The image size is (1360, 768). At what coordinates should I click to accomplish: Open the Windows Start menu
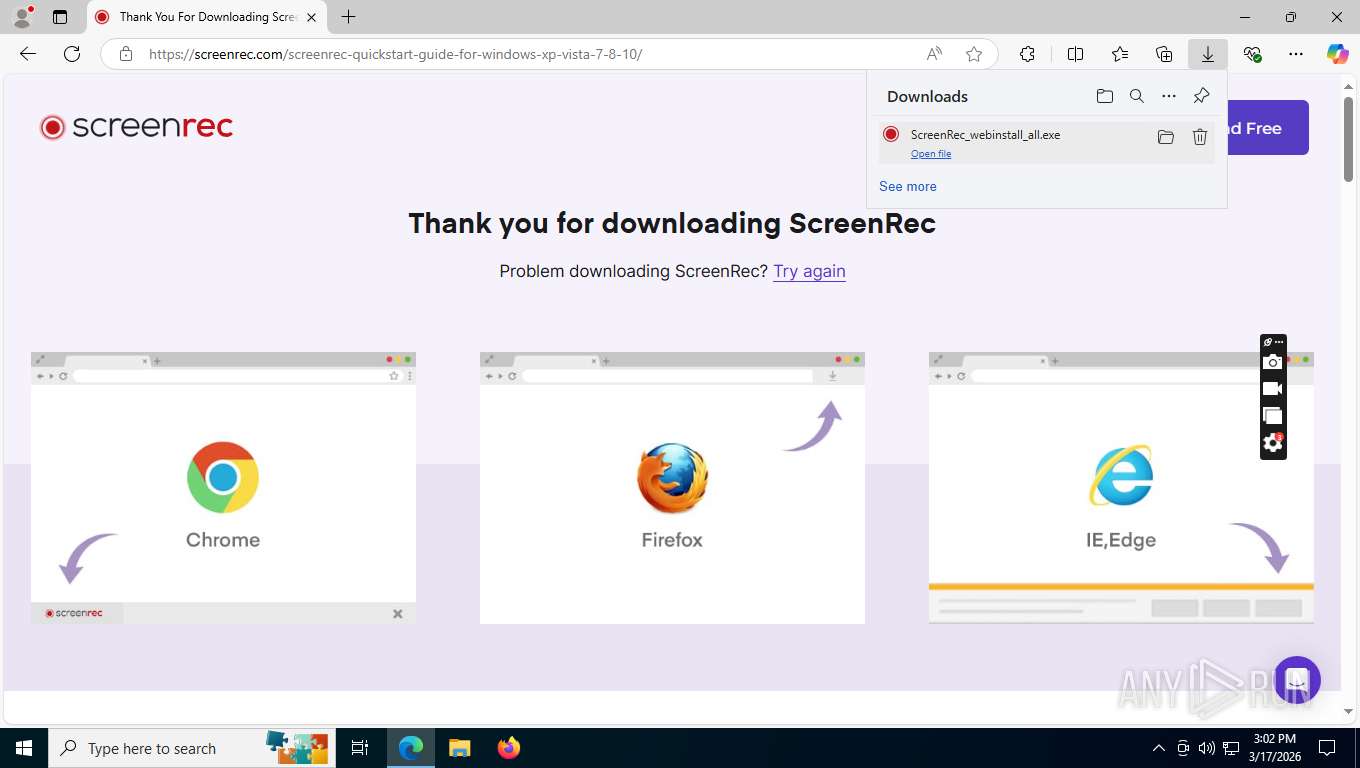23,748
